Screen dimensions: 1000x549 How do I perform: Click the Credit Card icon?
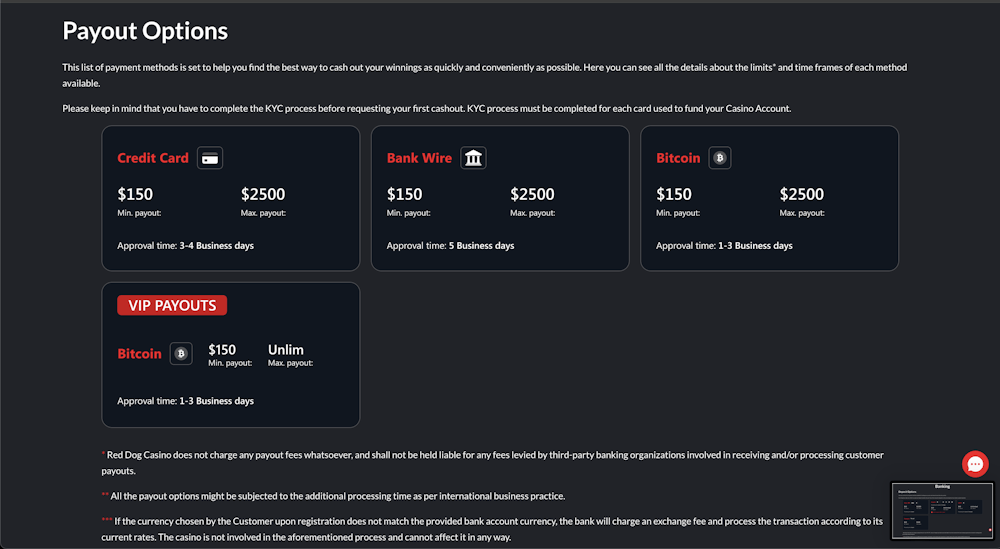tap(210, 158)
